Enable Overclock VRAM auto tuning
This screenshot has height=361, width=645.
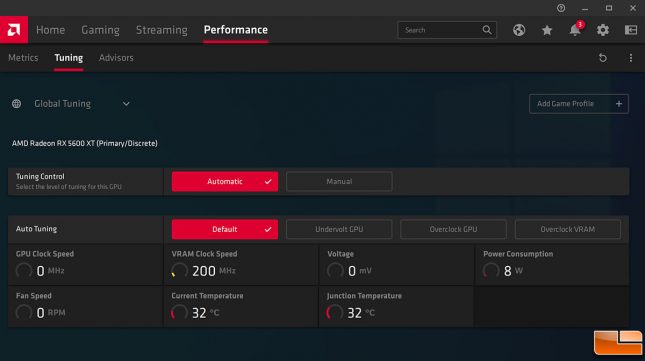568,229
